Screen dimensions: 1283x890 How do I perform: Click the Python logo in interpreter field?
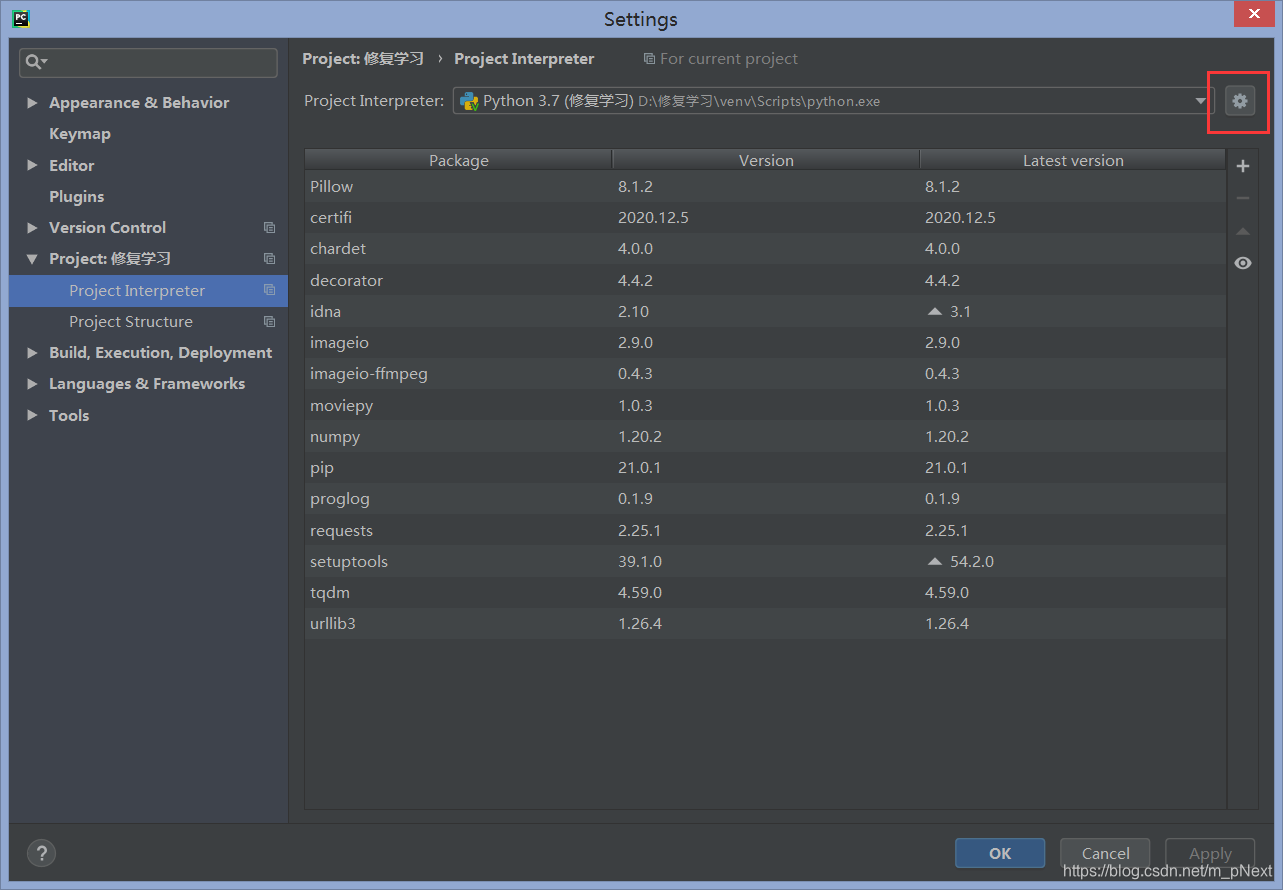(468, 101)
